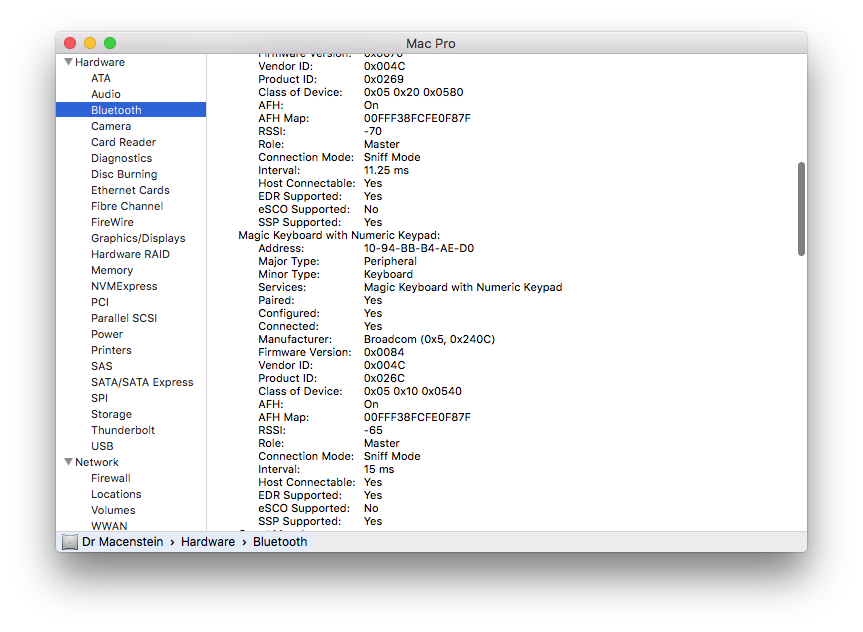Select Audio in the sidebar
This screenshot has width=863, height=632.
tap(106, 94)
